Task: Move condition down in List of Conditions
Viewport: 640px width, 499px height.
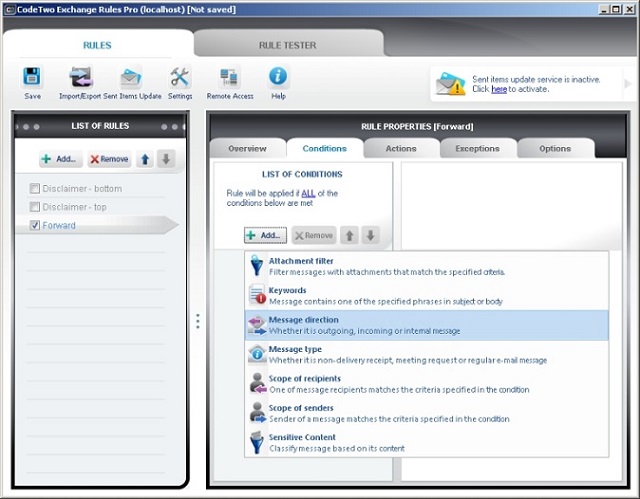Action: (371, 235)
